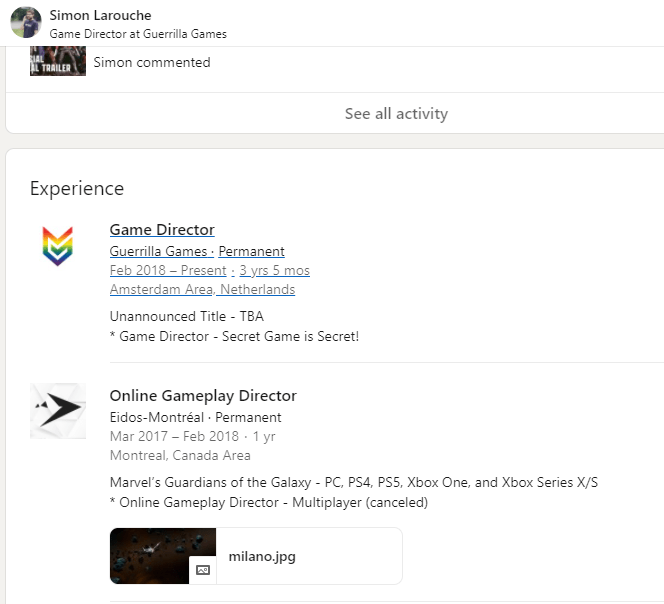Viewport: 664px width, 604px height.
Task: Open the Online Gameplay Director position title
Action: pyautogui.click(x=203, y=396)
